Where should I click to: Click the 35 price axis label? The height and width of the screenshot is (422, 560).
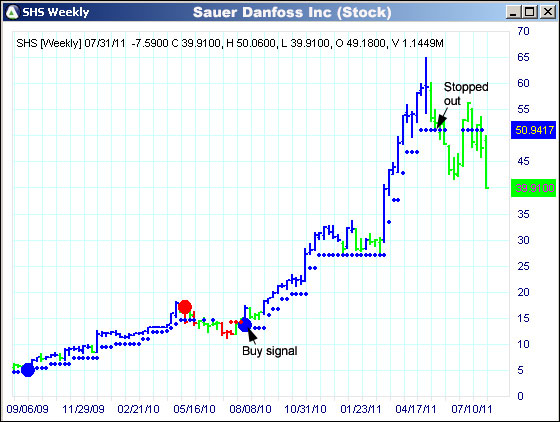[523, 214]
